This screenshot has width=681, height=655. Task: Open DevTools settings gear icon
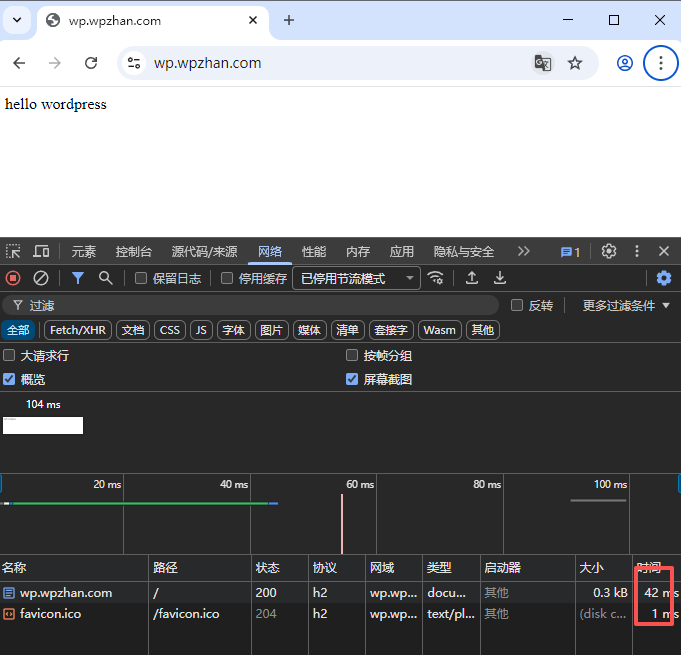[x=608, y=252]
